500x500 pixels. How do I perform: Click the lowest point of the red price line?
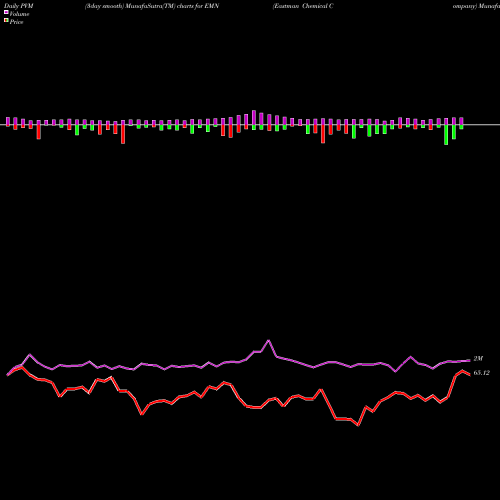pyautogui.click(x=358, y=425)
